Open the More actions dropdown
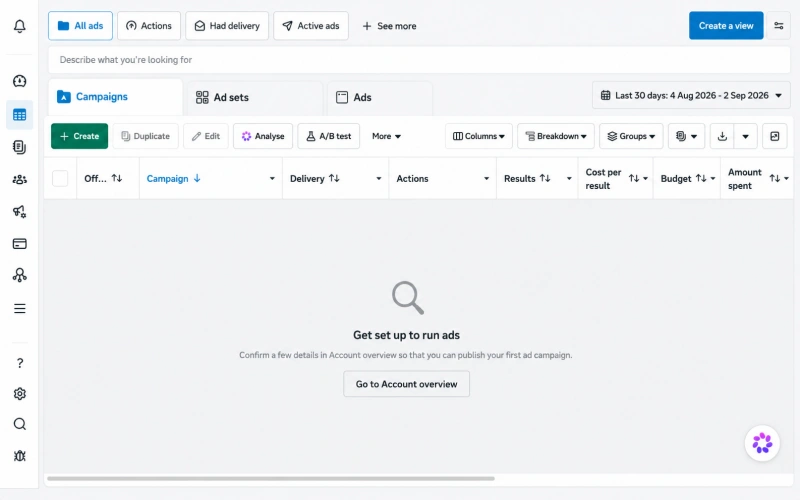The width and height of the screenshot is (800, 500). (x=386, y=136)
